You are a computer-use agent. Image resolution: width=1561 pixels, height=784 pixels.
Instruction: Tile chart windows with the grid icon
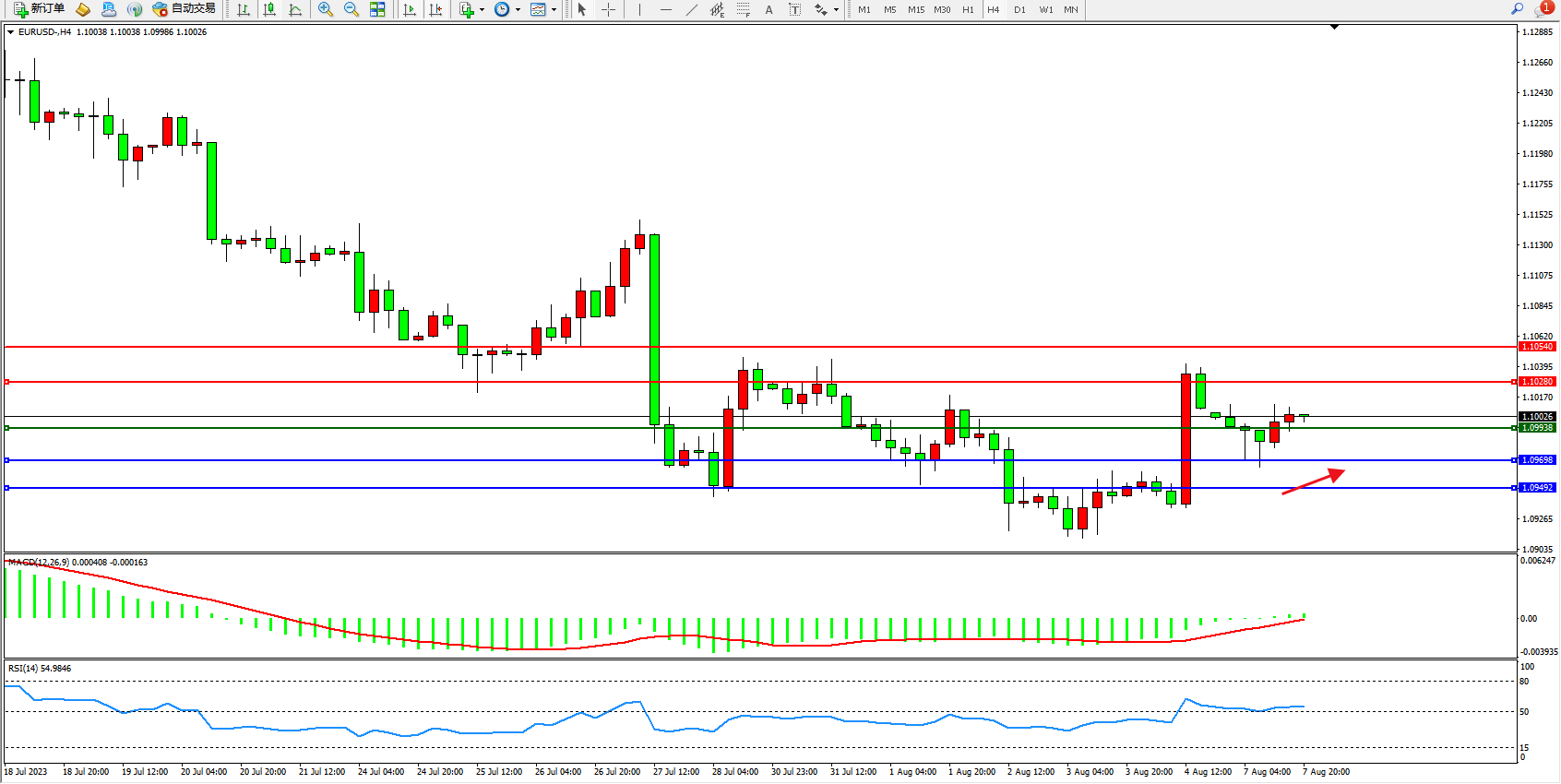click(x=377, y=9)
